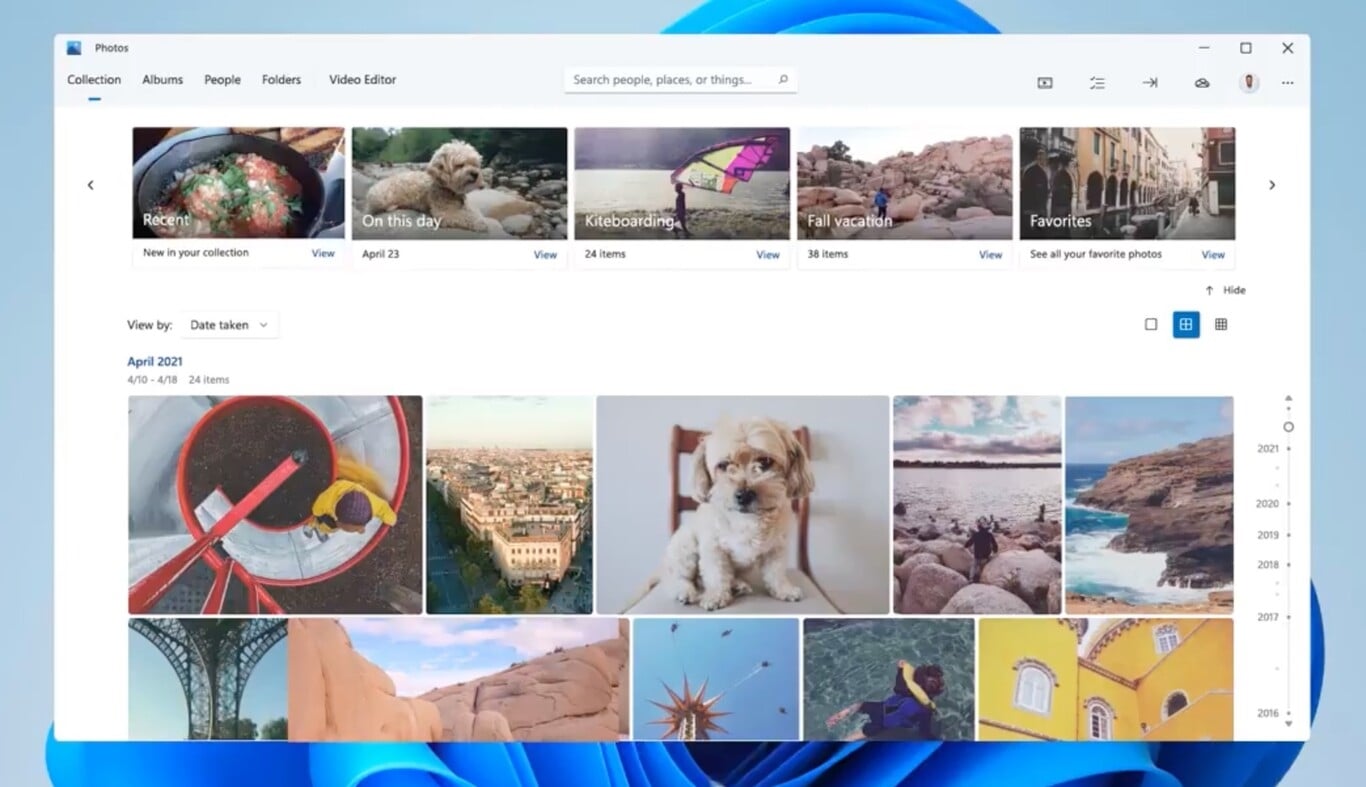Click the 'April 23' caption
This screenshot has width=1366, height=787.
[x=381, y=254]
